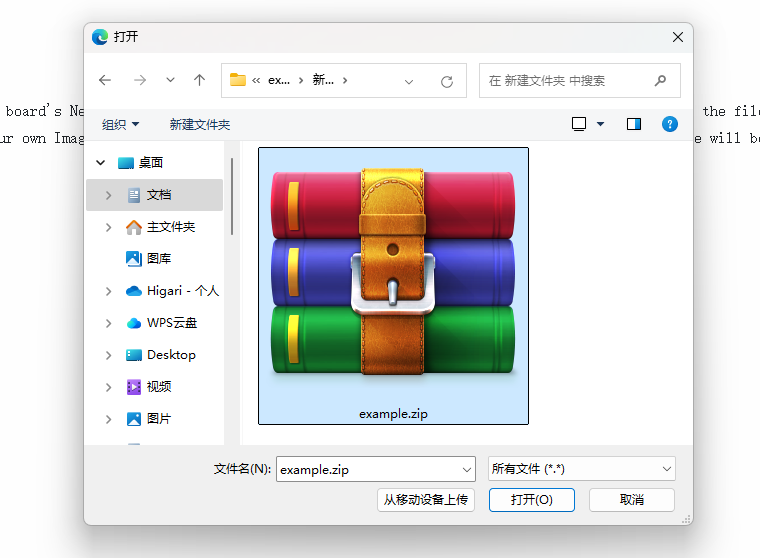Open recent locations chevron

(170, 80)
